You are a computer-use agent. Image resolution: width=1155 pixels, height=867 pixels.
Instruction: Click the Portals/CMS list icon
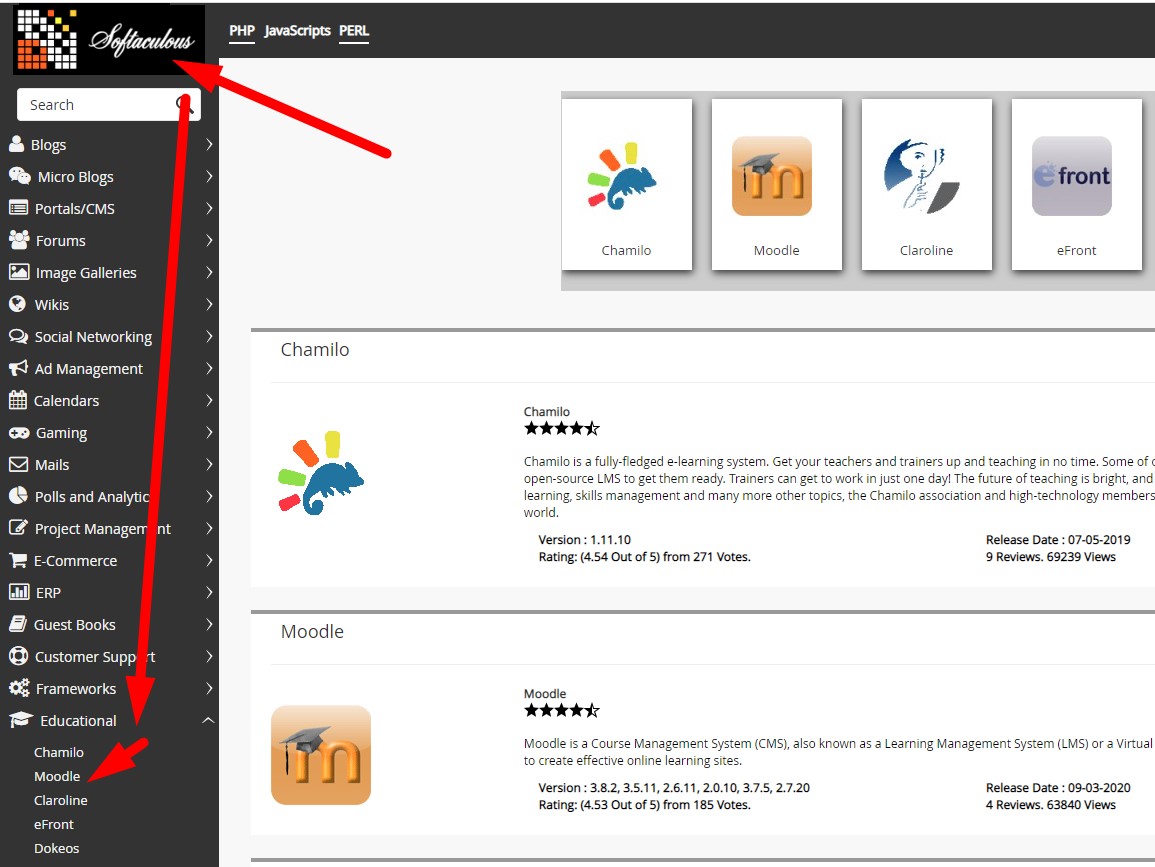tap(18, 208)
